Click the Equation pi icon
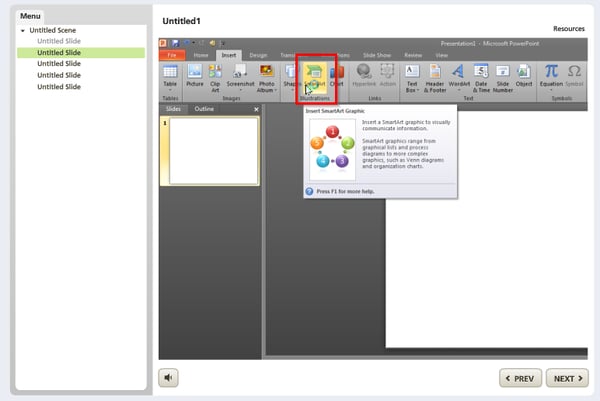Image resolution: width=600 pixels, height=401 pixels. pos(551,71)
